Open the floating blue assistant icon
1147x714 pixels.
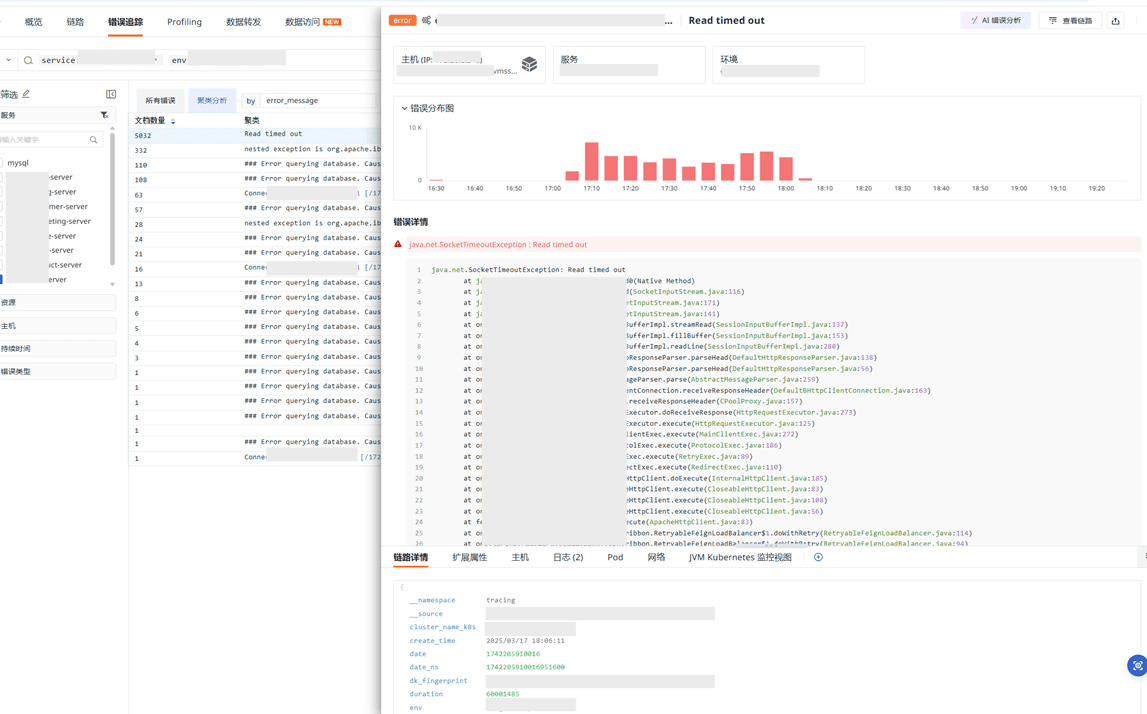[1136, 666]
